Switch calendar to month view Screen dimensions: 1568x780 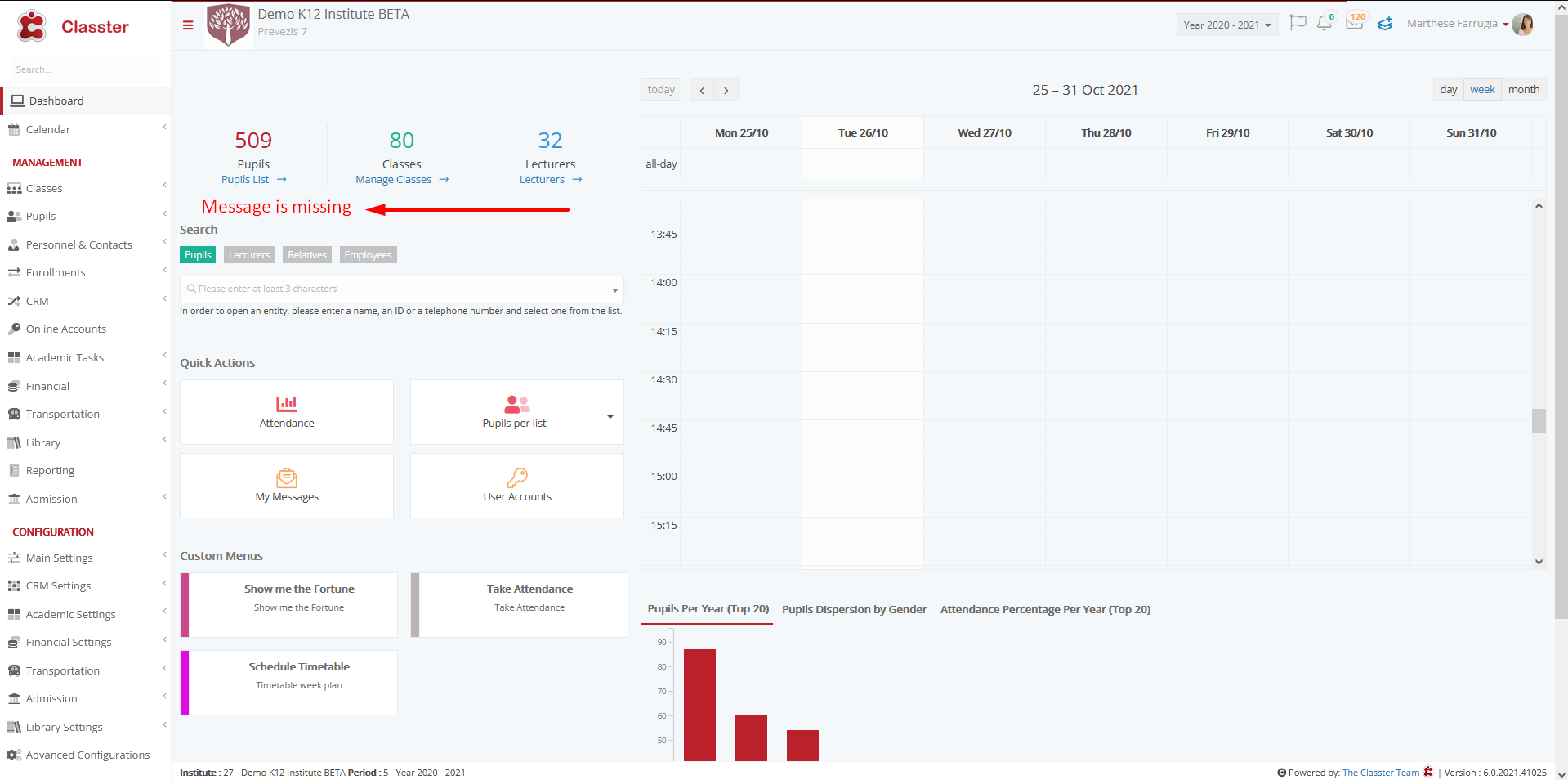[x=1524, y=90]
